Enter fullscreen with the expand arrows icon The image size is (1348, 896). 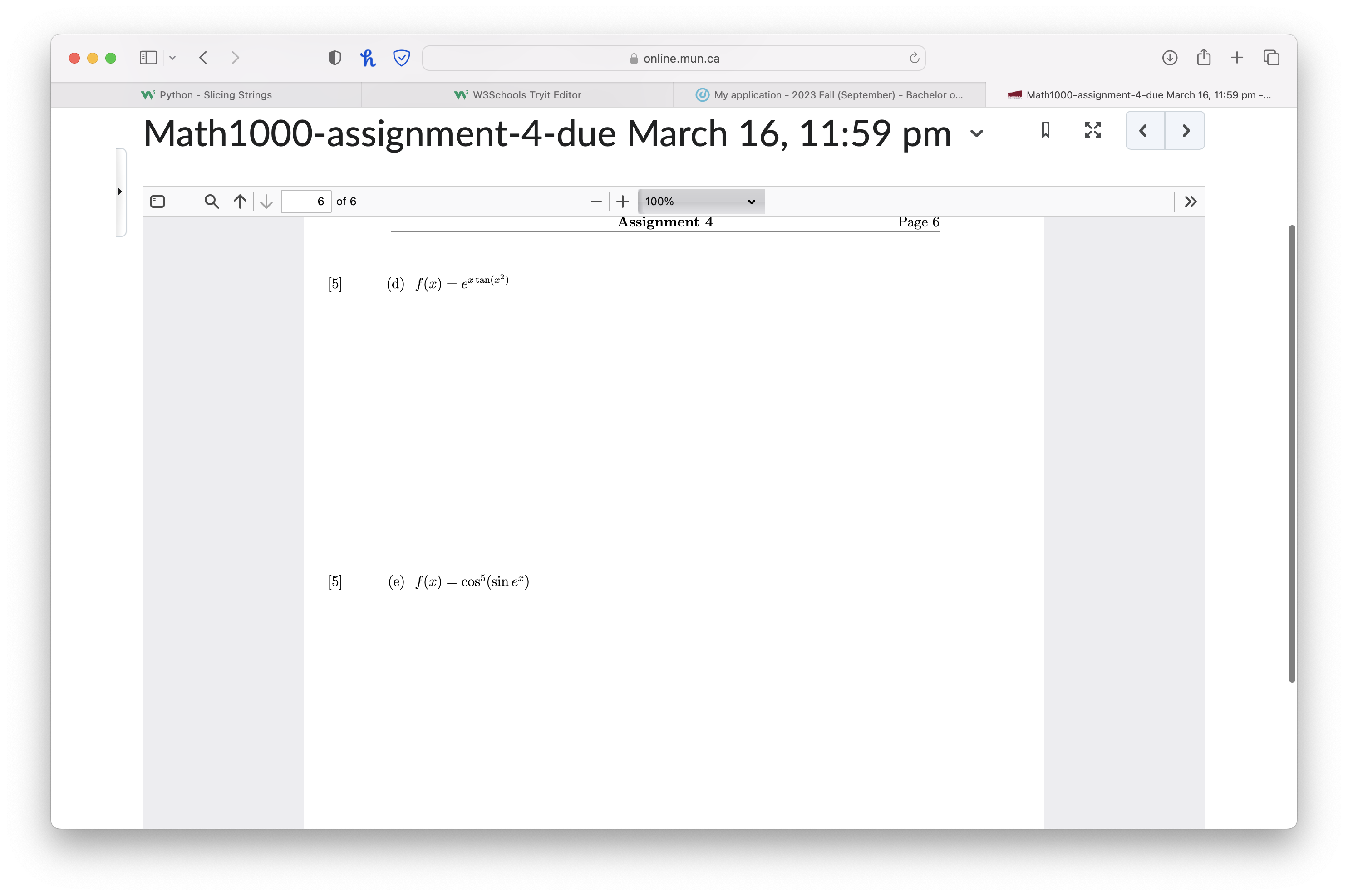click(1092, 130)
